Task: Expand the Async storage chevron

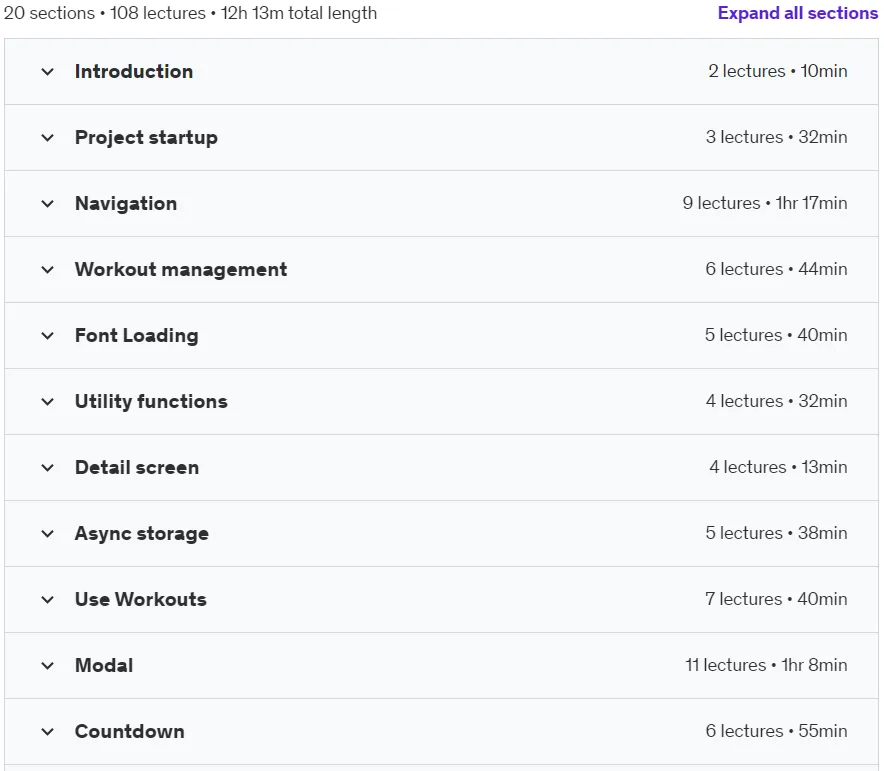Action: click(x=48, y=533)
